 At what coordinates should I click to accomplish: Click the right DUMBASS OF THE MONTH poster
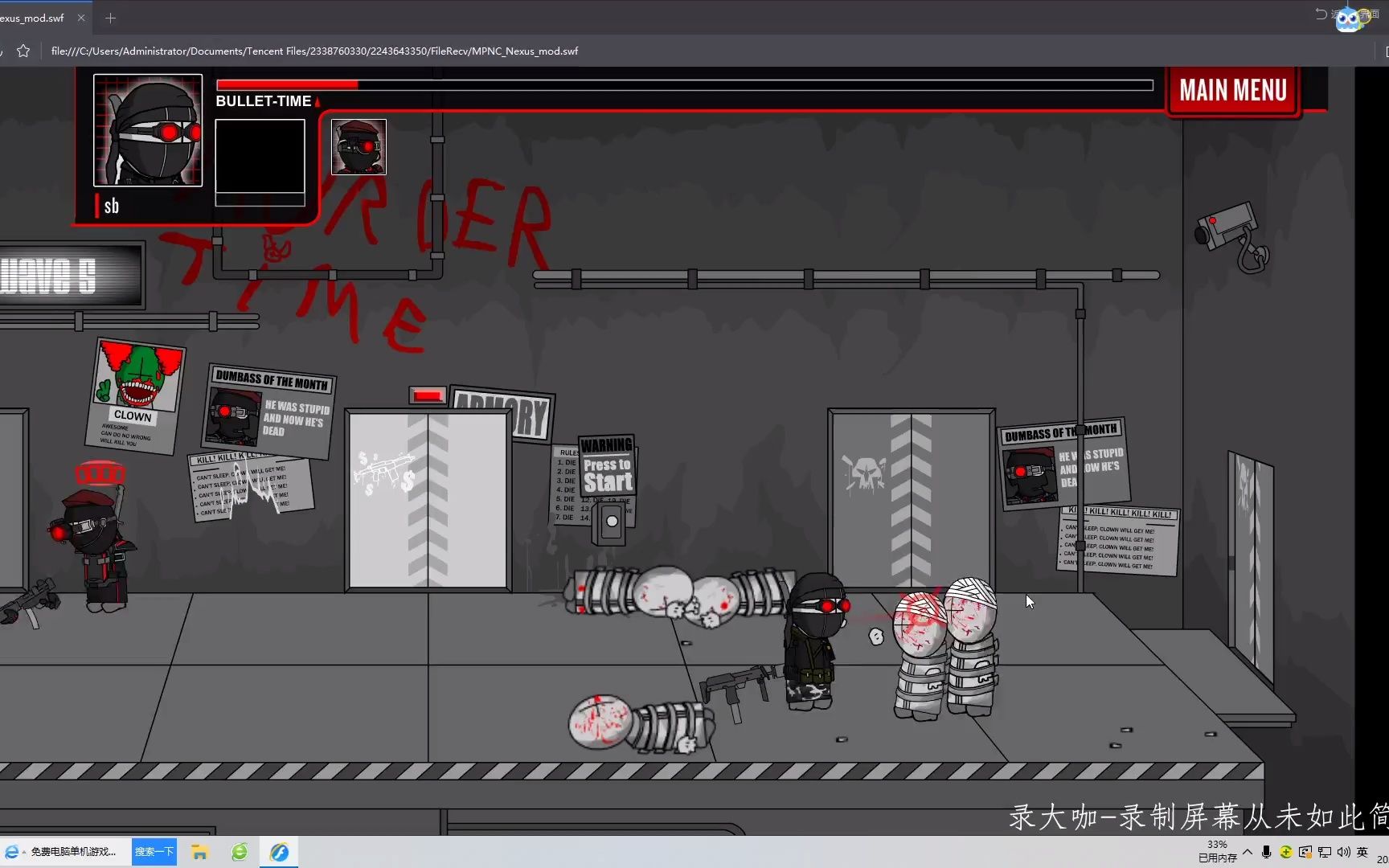pyautogui.click(x=1063, y=464)
